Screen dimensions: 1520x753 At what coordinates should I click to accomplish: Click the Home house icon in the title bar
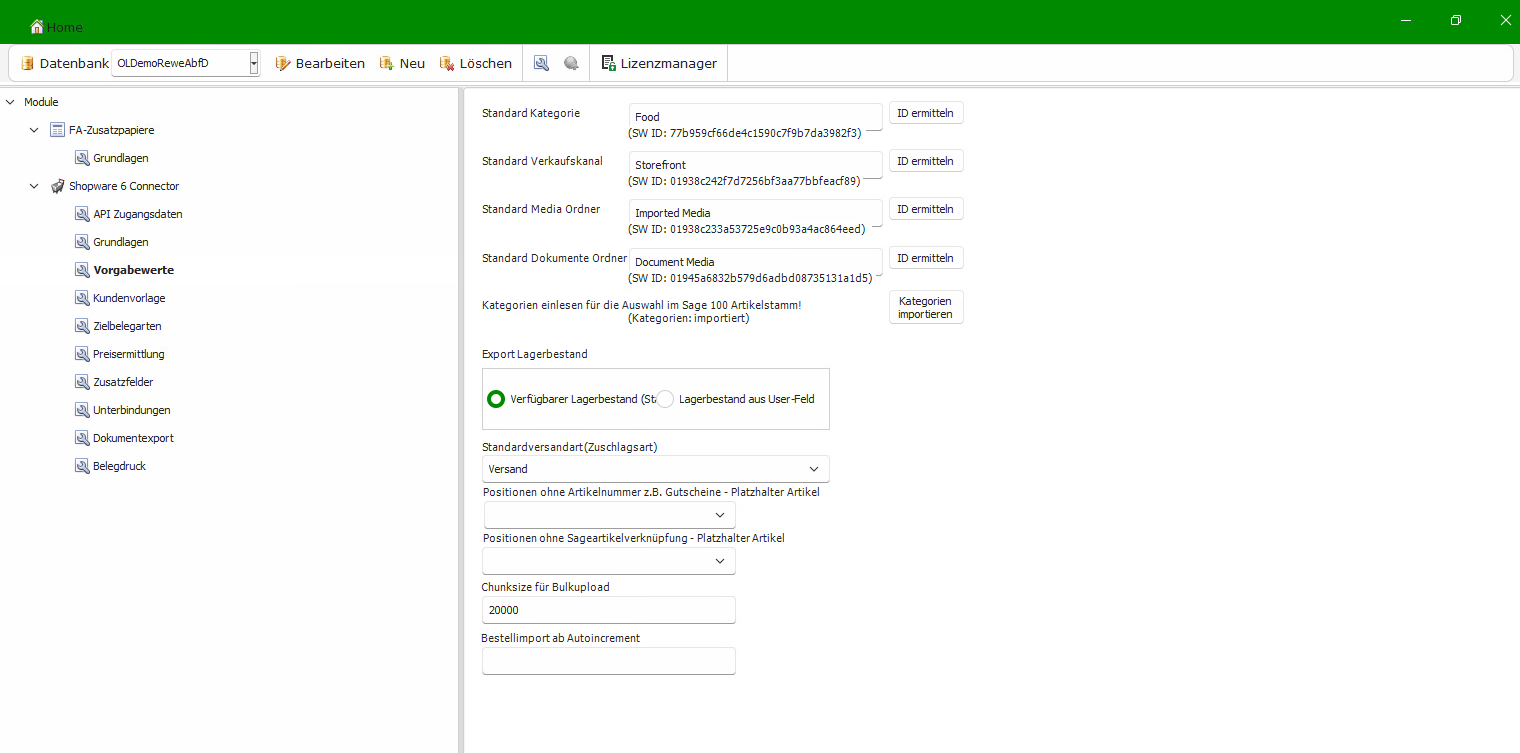[x=37, y=27]
